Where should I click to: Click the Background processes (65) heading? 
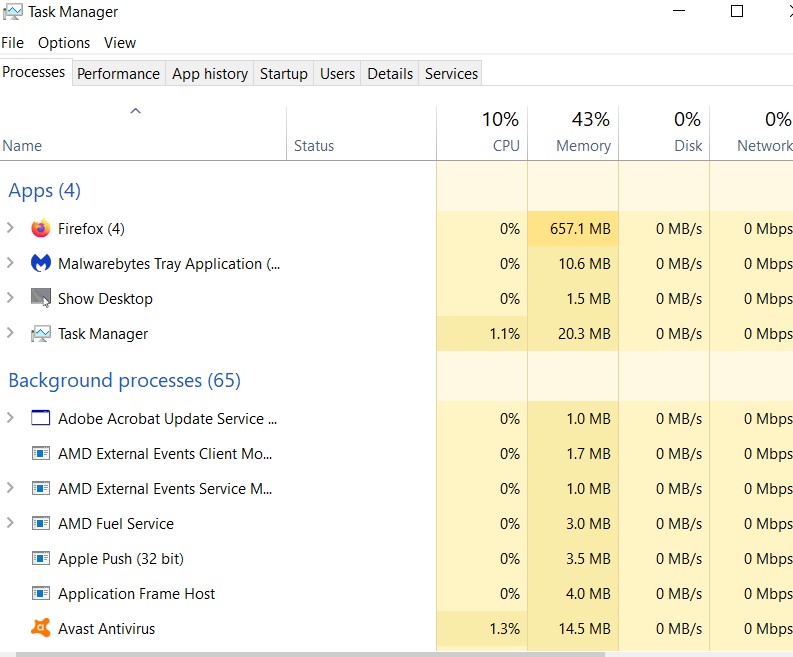[124, 381]
